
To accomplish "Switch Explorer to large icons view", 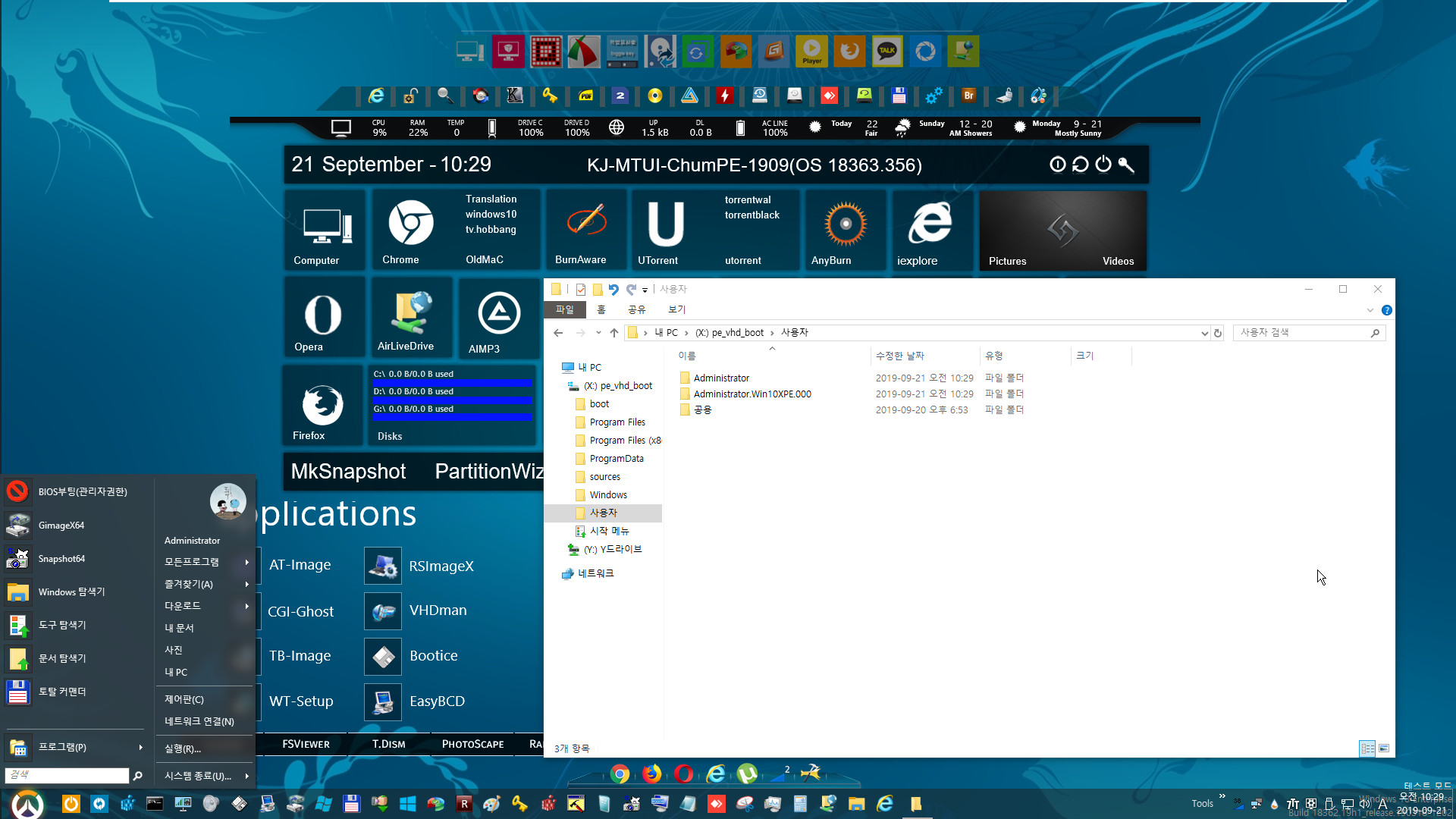I will 1384,748.
